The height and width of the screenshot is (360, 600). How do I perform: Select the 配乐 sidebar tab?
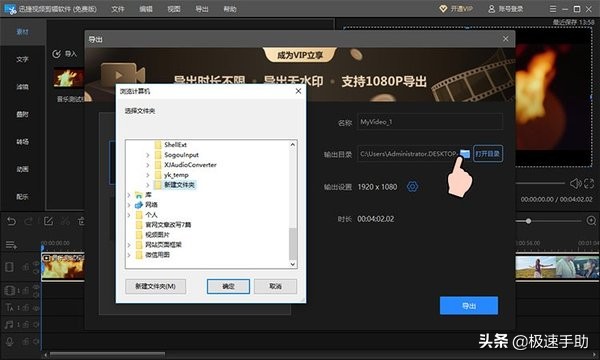[x=22, y=197]
